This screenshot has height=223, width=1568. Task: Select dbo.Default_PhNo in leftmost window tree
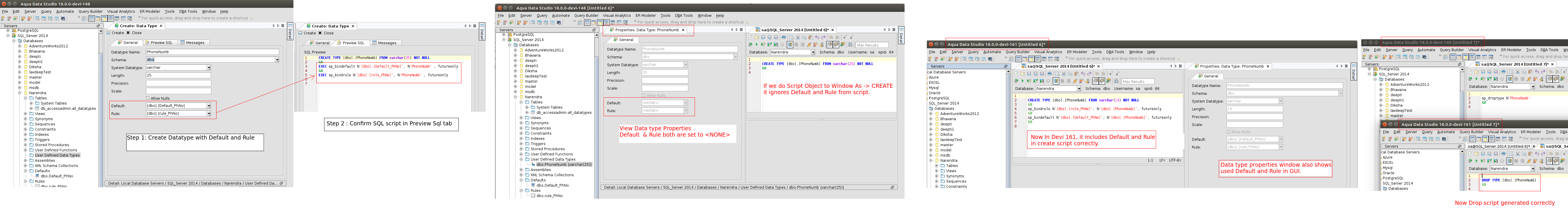pyautogui.click(x=57, y=176)
